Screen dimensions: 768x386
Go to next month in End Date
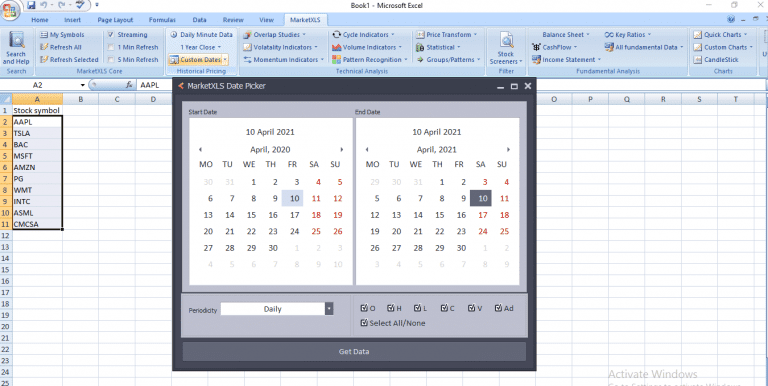(508, 149)
